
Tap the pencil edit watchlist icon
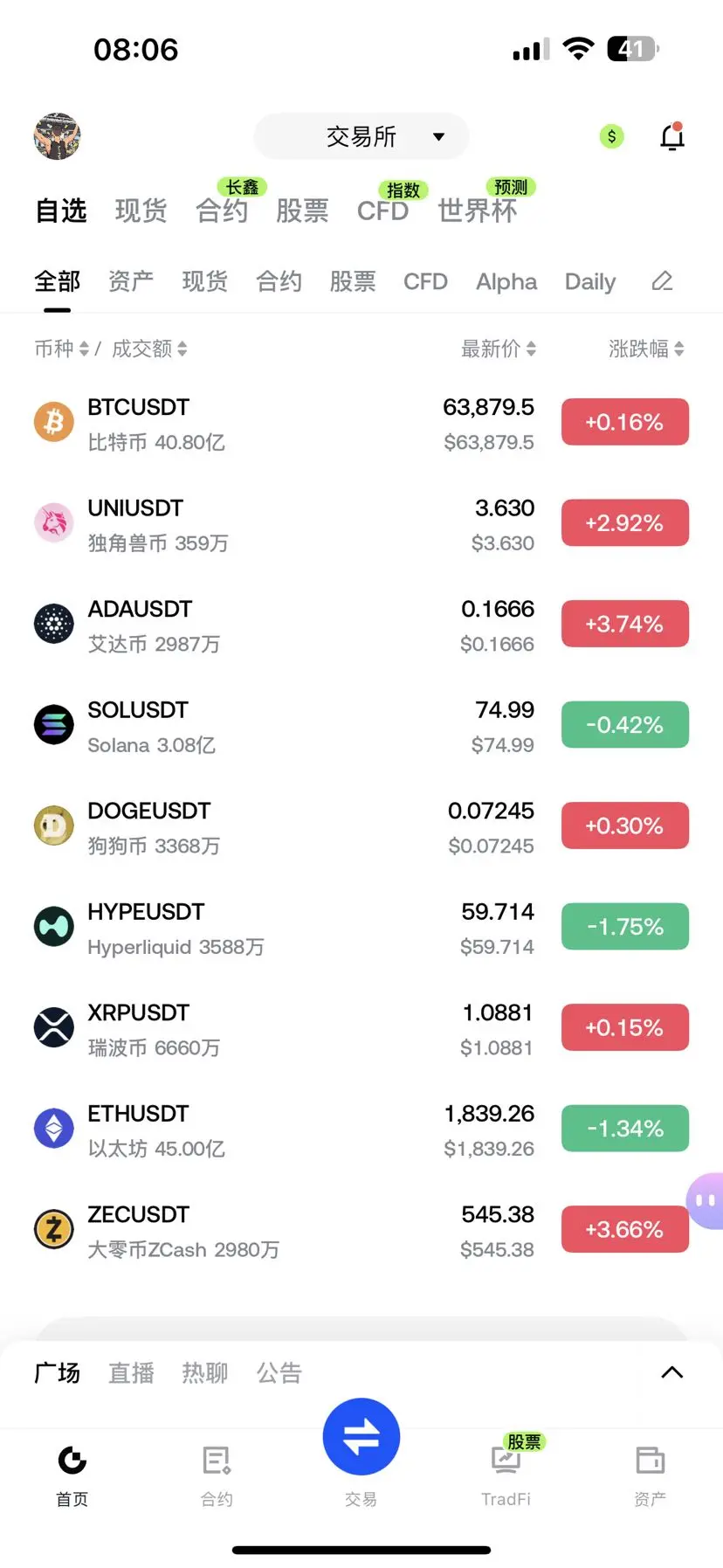(x=662, y=281)
